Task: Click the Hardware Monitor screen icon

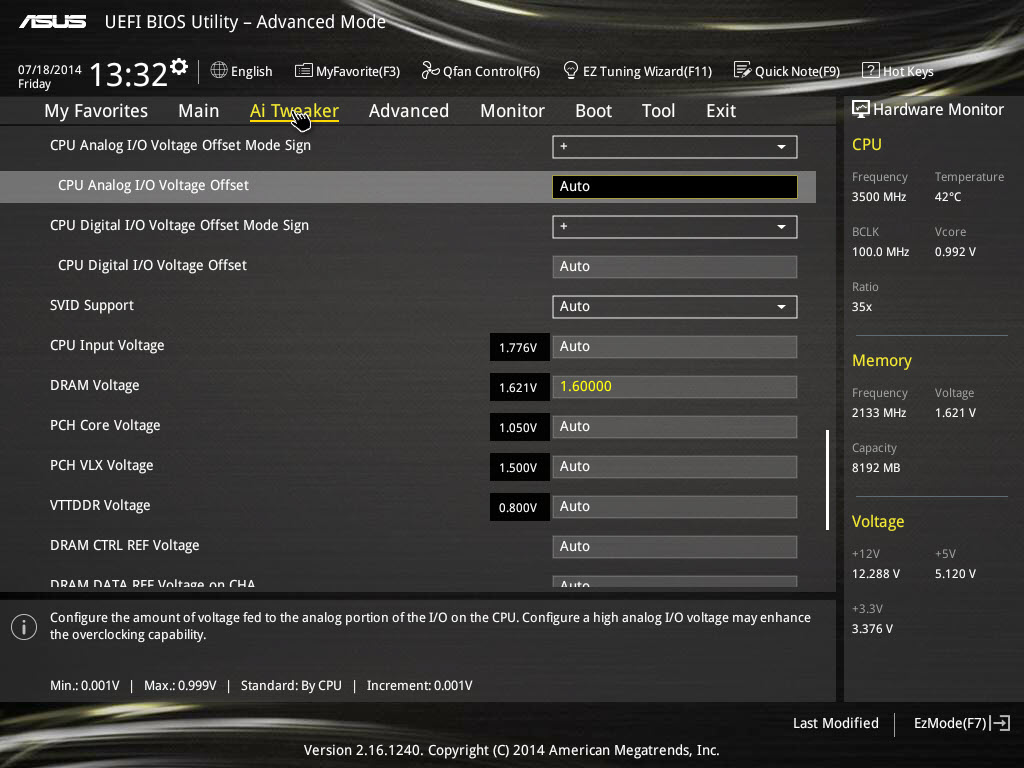Action: pyautogui.click(x=861, y=109)
